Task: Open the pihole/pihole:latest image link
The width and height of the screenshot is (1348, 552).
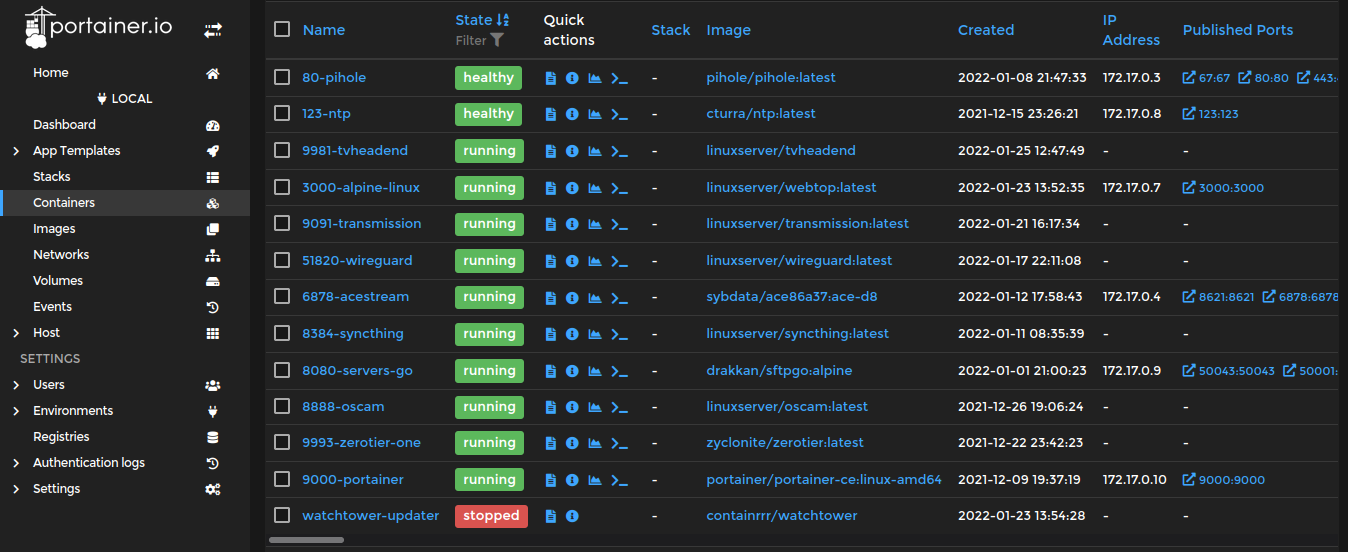Action: tap(771, 77)
